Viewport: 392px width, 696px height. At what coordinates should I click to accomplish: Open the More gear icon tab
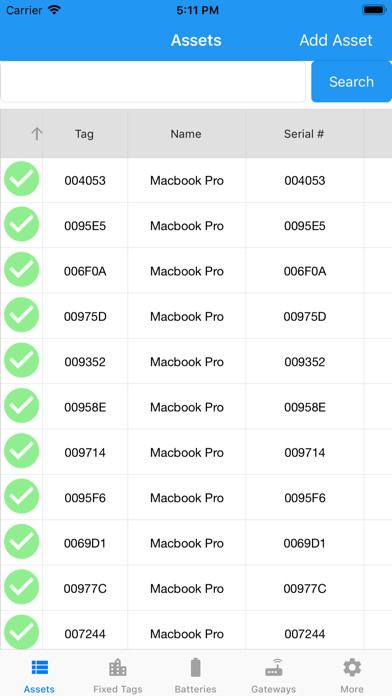click(x=352, y=668)
